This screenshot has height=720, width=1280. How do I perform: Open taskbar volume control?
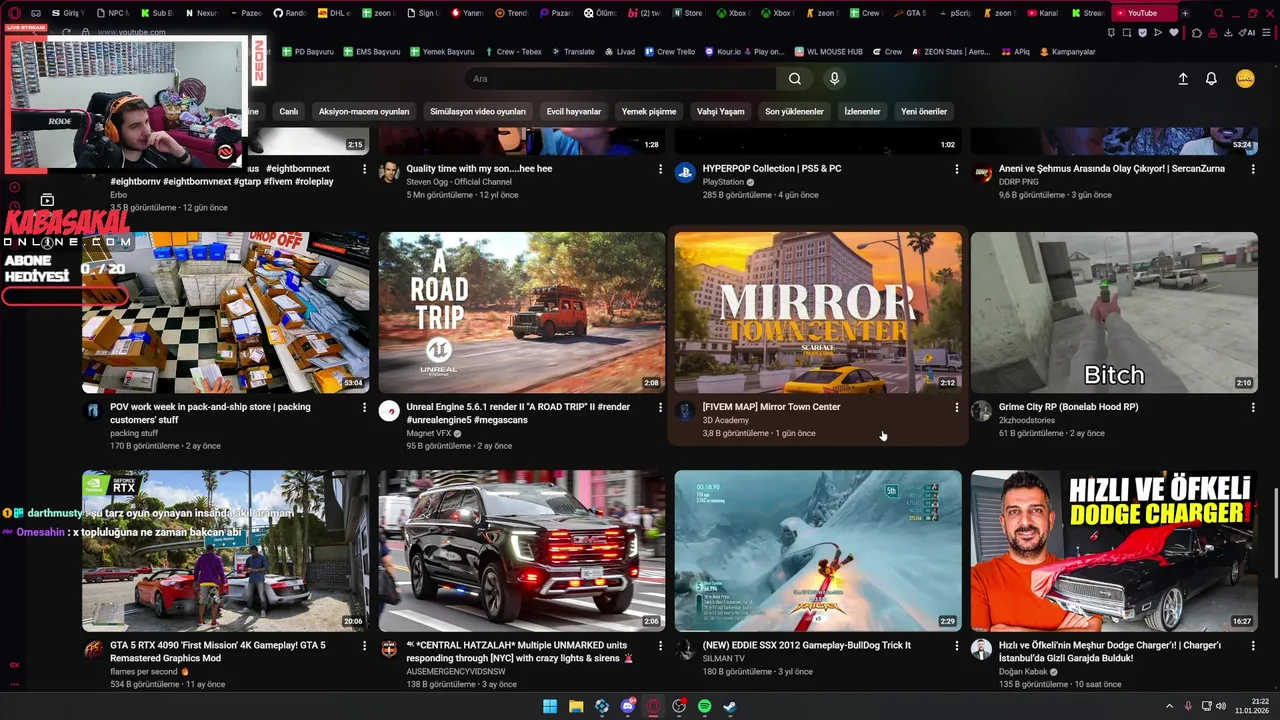pyautogui.click(x=1220, y=706)
